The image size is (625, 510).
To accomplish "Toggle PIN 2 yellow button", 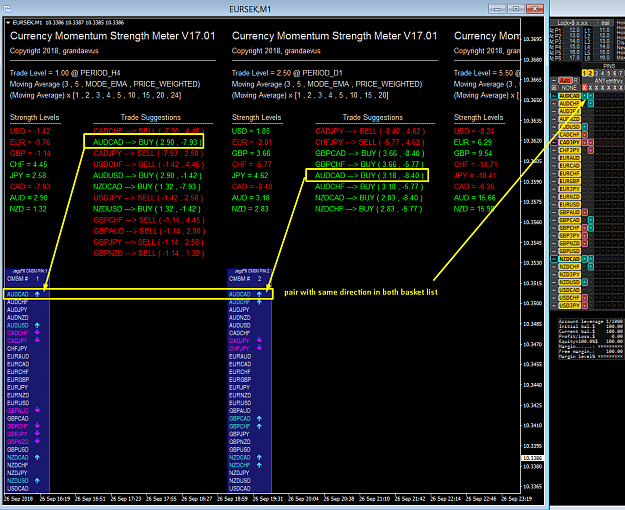I will (x=591, y=73).
